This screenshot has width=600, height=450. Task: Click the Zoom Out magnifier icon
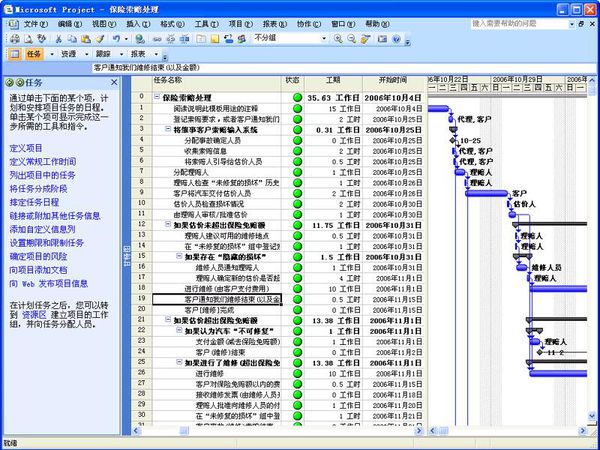352,39
